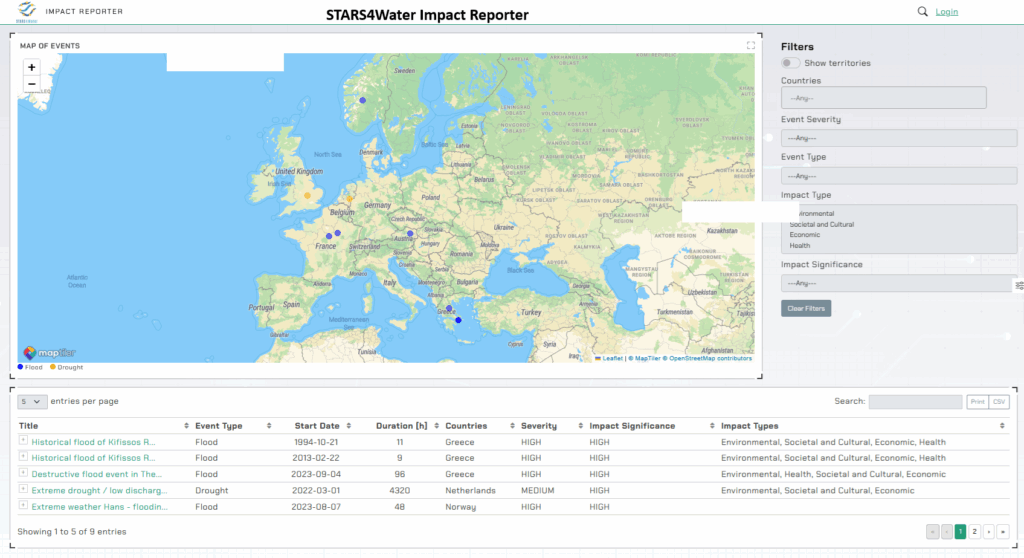This screenshot has height=558, width=1024.
Task: Click the map zoom out button
Action: [x=32, y=84]
